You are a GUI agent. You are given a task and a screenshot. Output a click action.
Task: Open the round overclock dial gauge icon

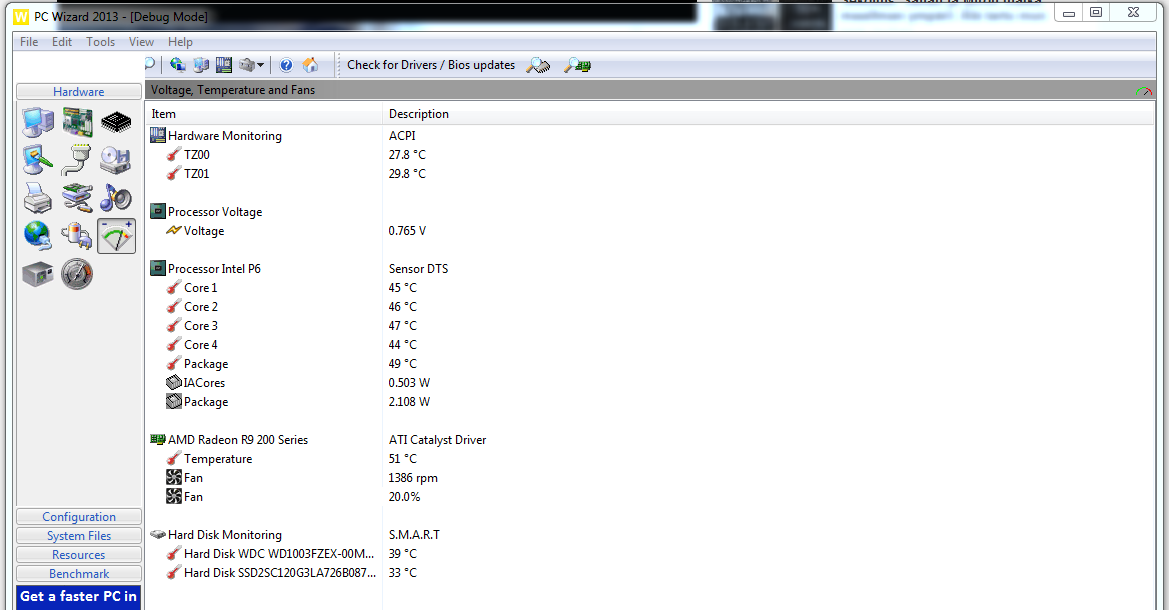point(78,274)
